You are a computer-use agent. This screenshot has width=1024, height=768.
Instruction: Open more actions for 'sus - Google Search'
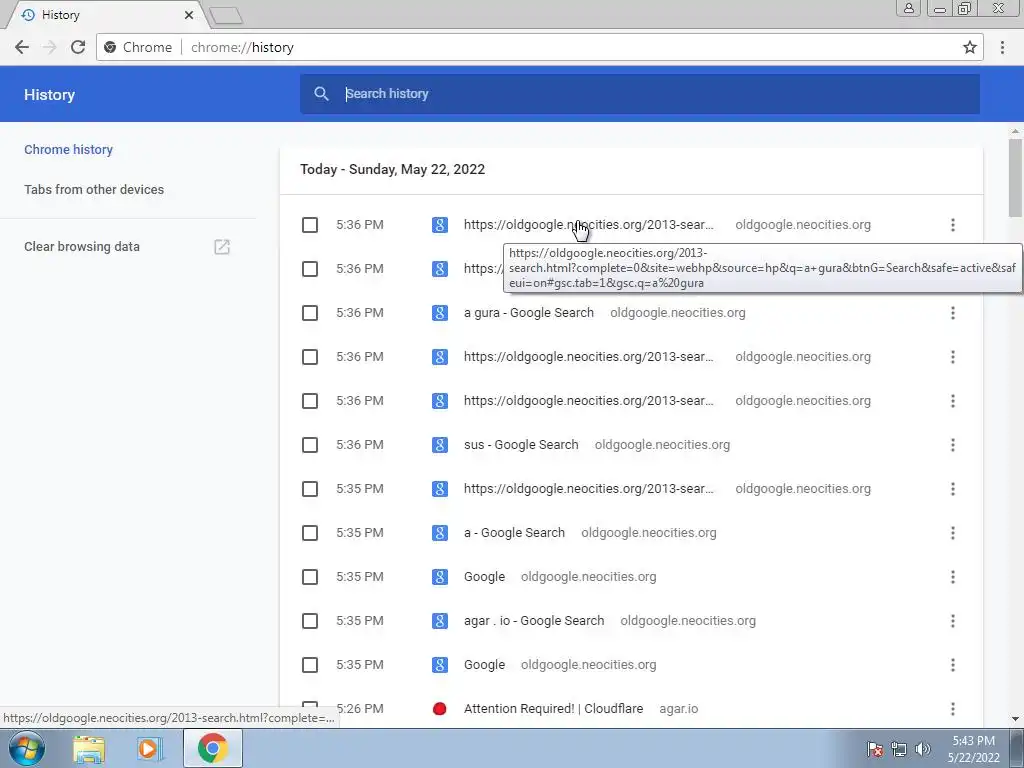pyautogui.click(x=953, y=445)
